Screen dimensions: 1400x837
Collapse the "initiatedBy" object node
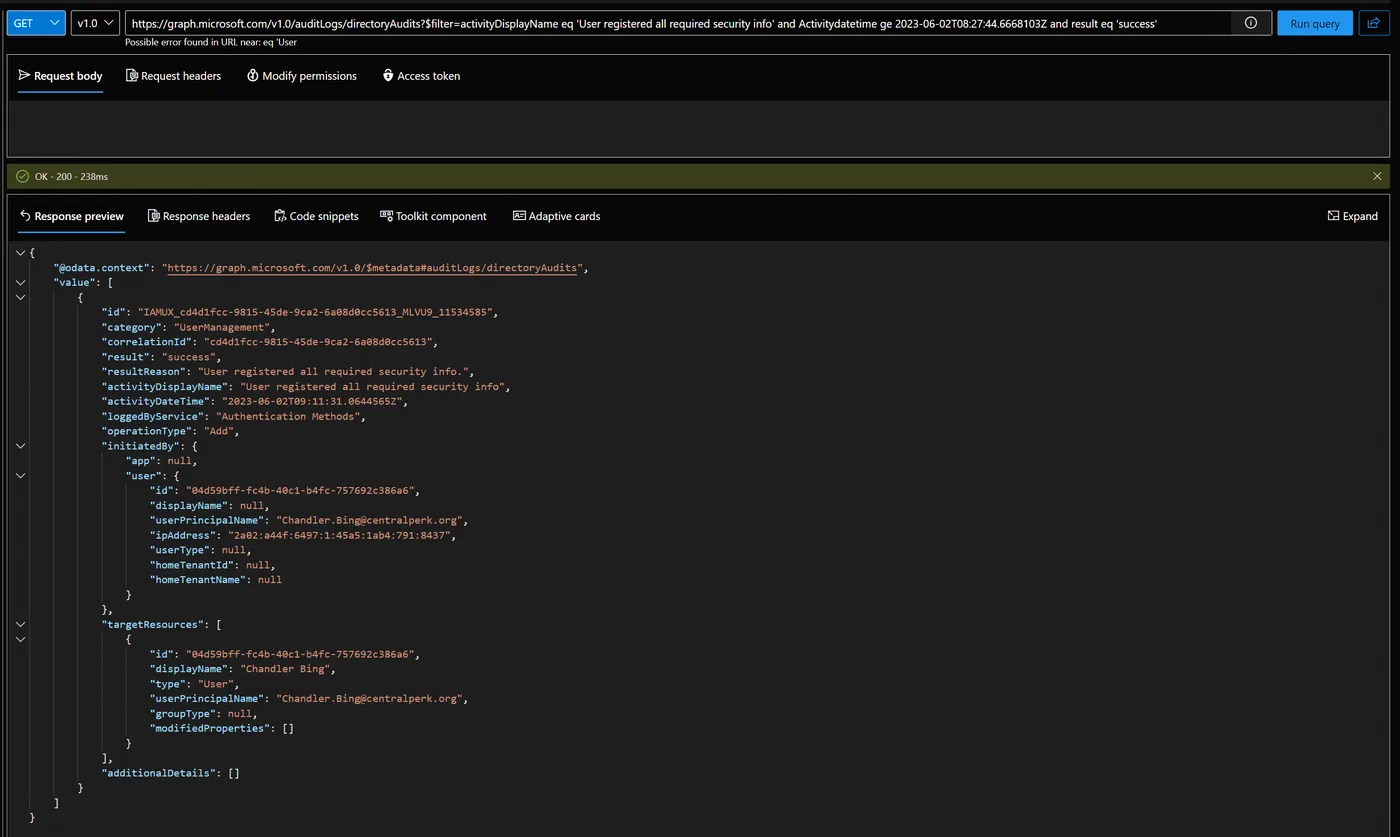[x=20, y=446]
